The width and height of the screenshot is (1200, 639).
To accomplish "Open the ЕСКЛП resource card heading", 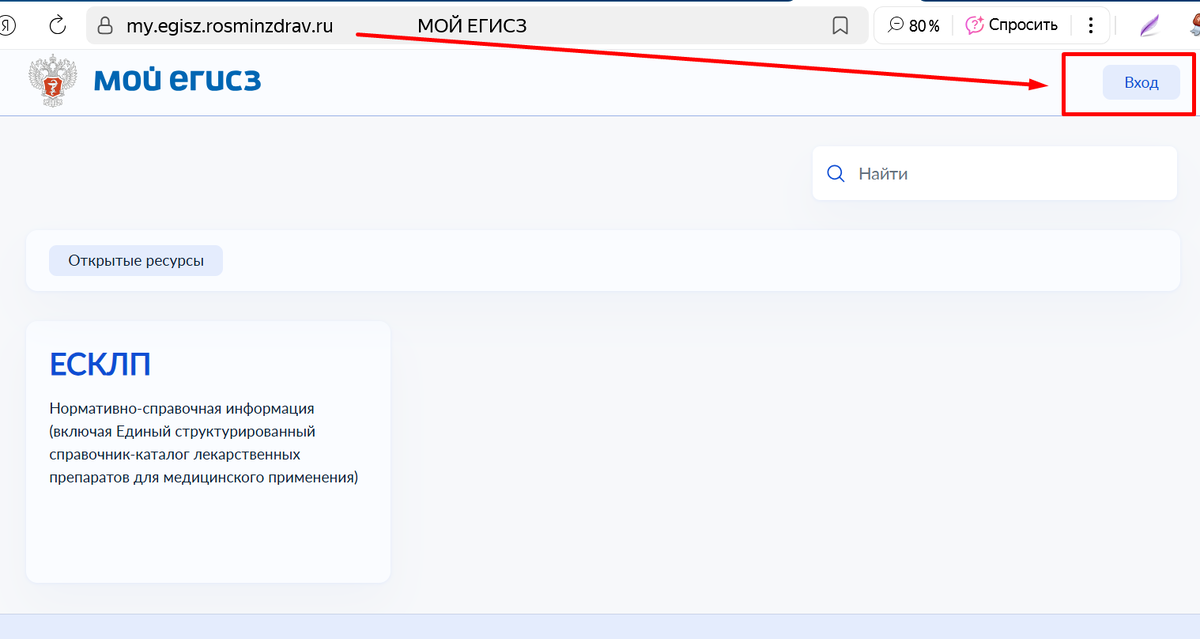I will (x=100, y=365).
